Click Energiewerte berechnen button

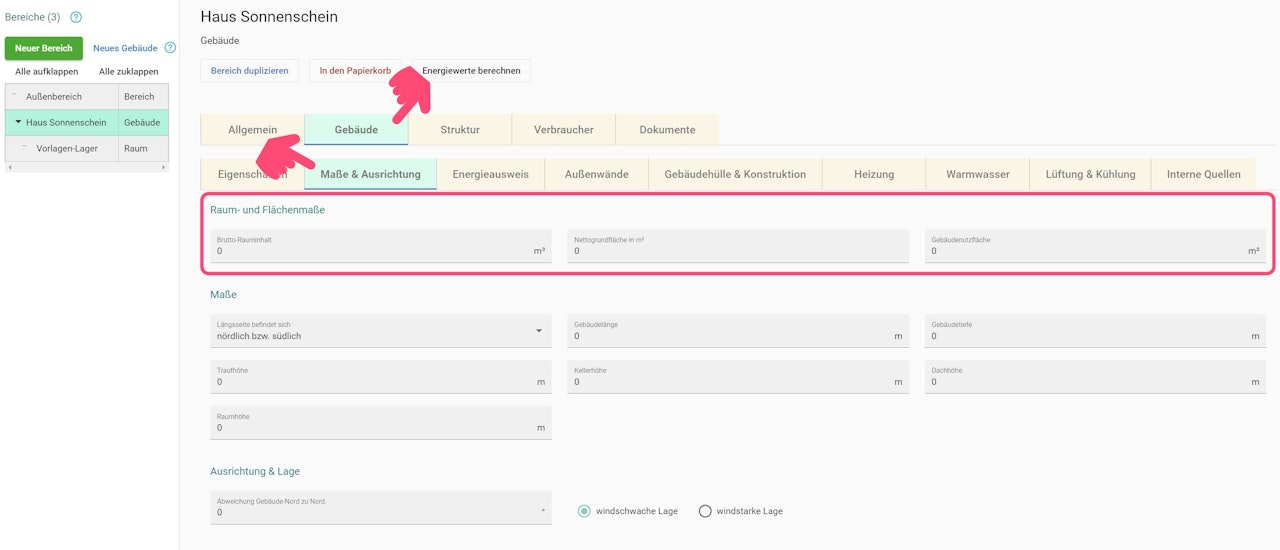[471, 71]
